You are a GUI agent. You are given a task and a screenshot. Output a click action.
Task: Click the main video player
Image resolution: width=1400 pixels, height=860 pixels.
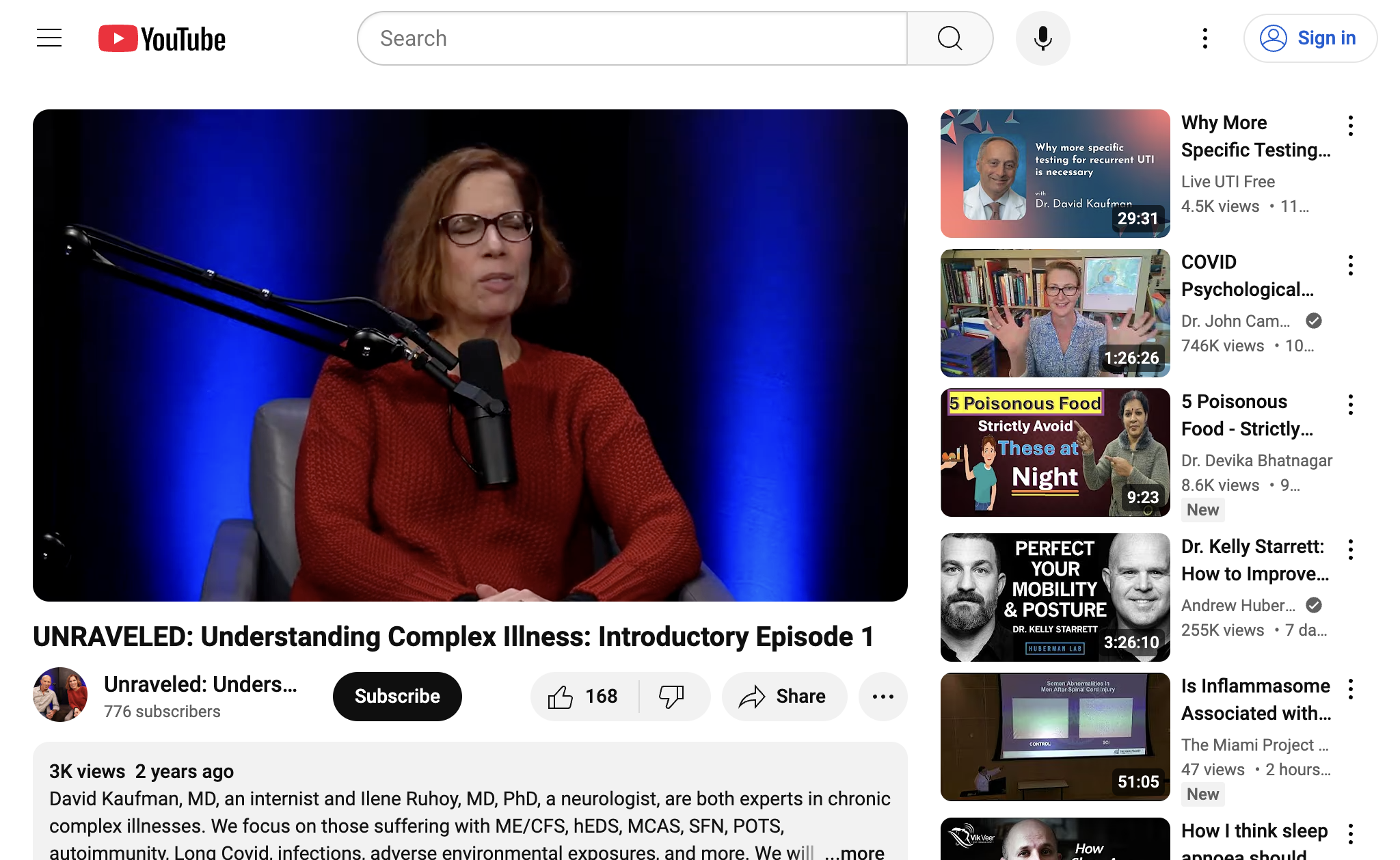pos(470,355)
